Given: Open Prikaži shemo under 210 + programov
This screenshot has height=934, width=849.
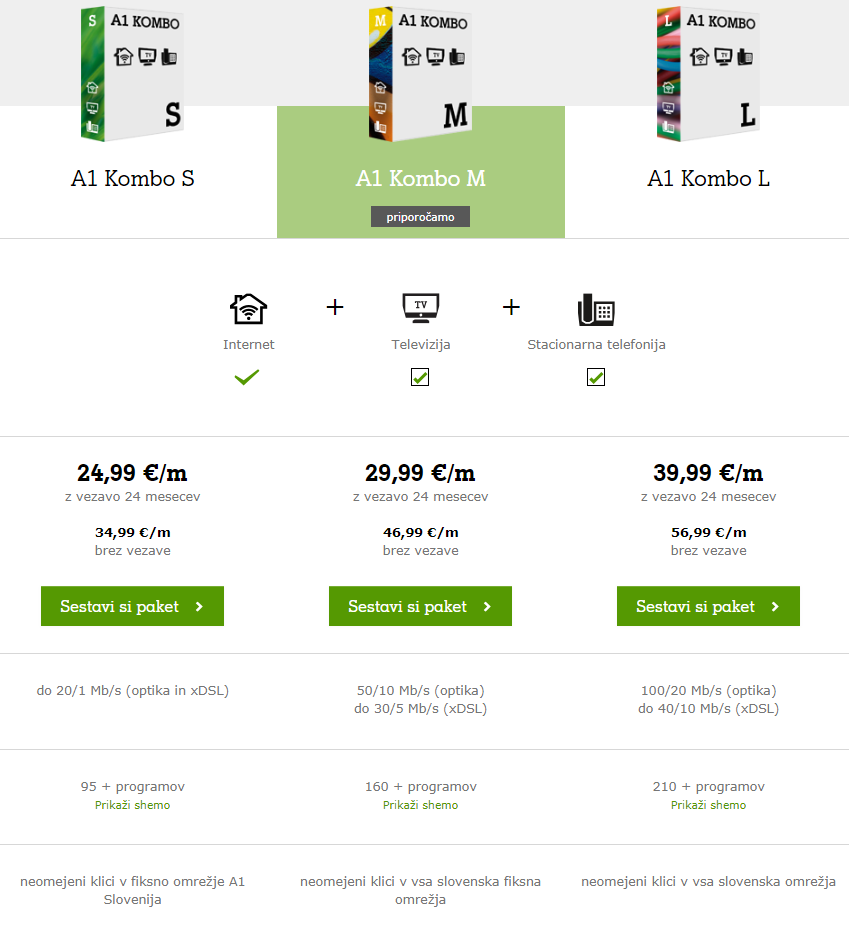Looking at the screenshot, I should pyautogui.click(x=708, y=805).
